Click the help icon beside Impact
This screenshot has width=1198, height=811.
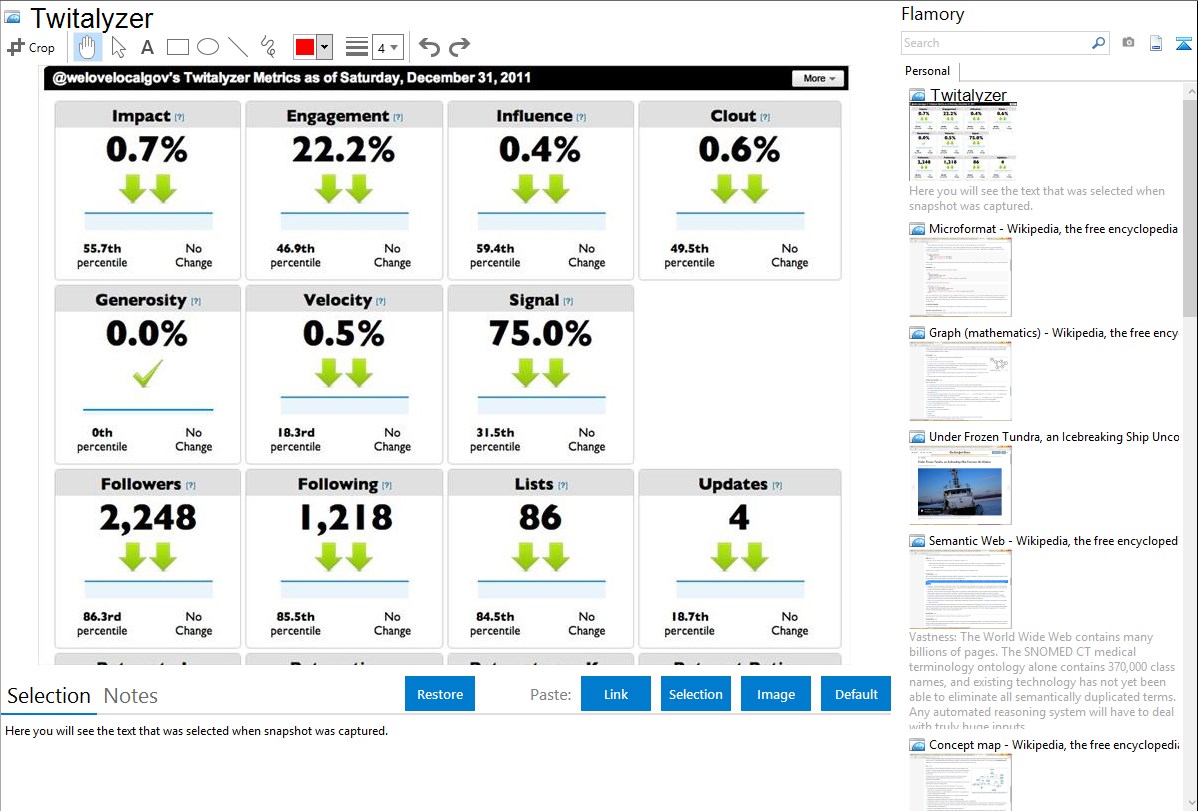click(180, 117)
